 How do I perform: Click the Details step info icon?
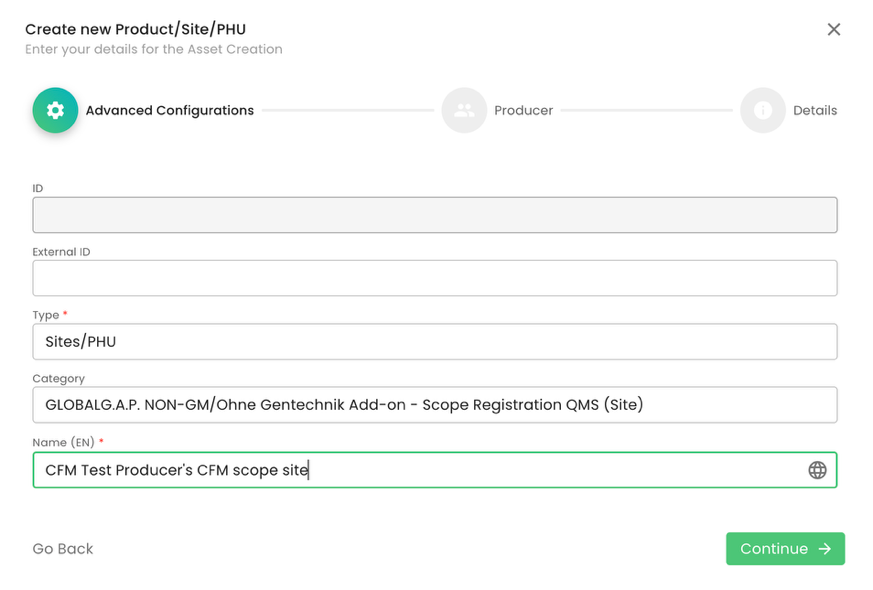pyautogui.click(x=762, y=110)
